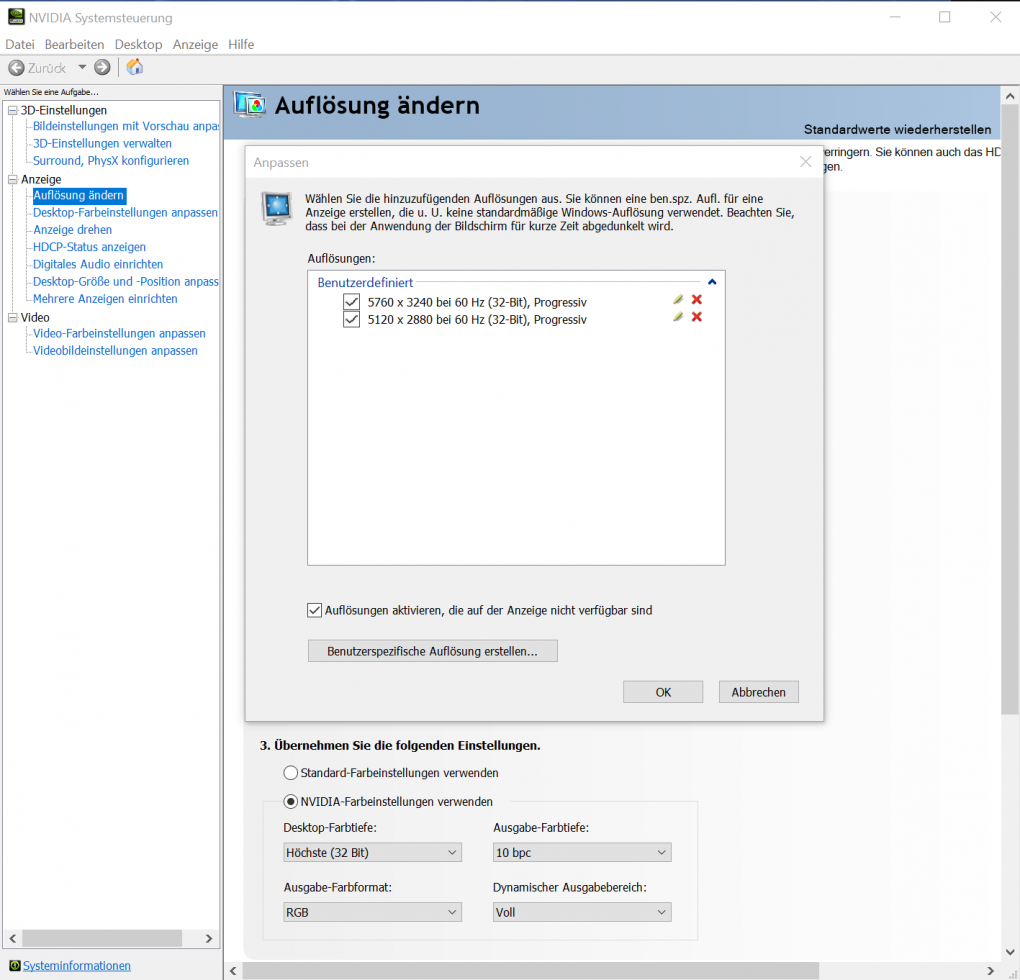The width and height of the screenshot is (1020, 980).
Task: Select the 5120 x 2880 bei 60 Hz row text
Action: click(x=477, y=319)
